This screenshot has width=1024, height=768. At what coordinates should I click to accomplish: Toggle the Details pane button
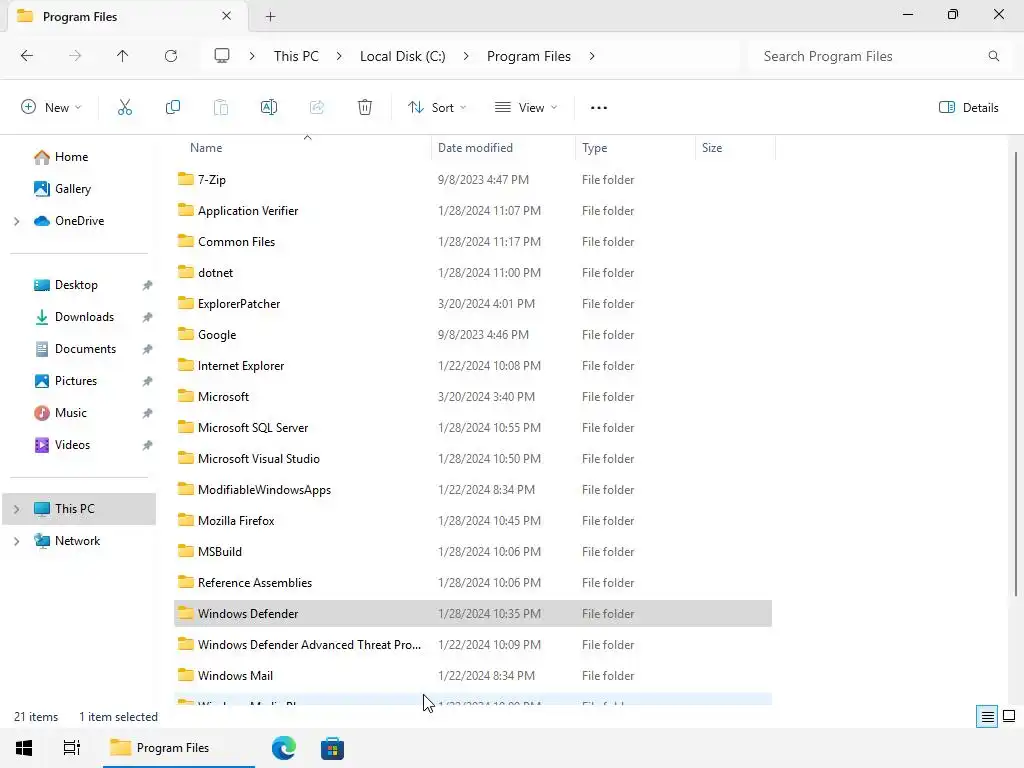coord(968,108)
